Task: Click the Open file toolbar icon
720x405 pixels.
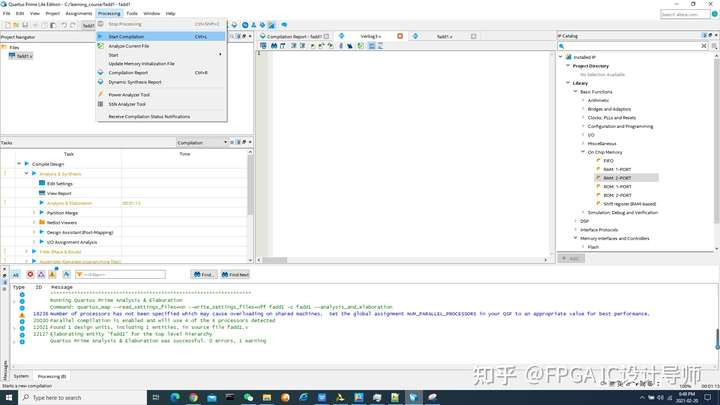Action: pyautogui.click(x=16, y=25)
